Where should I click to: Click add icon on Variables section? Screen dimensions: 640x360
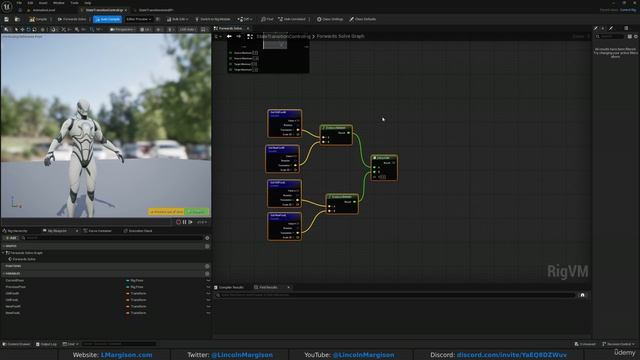(x=207, y=273)
